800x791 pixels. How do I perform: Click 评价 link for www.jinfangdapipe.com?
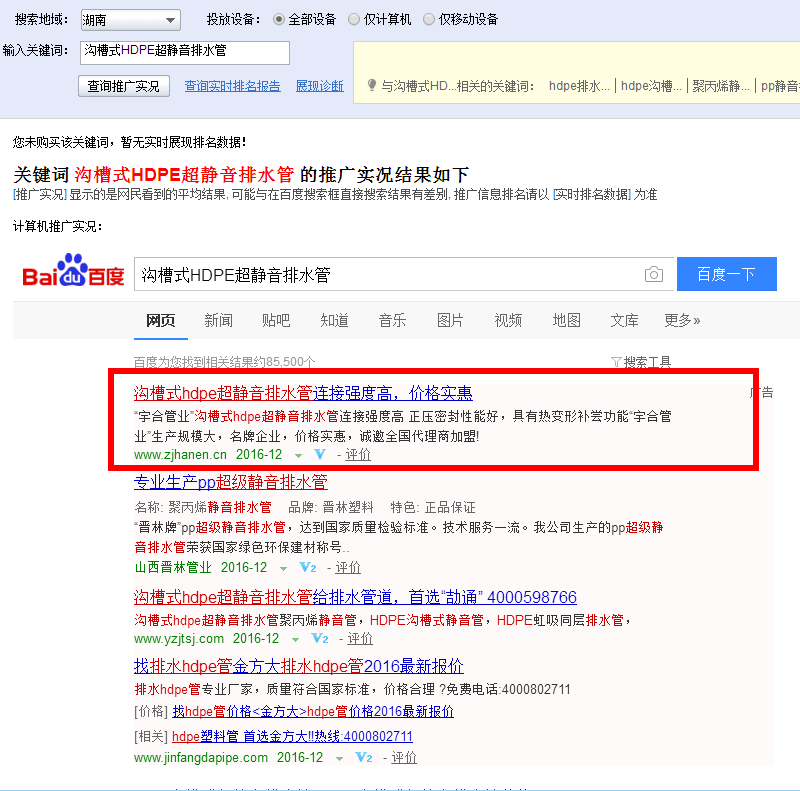pos(404,757)
